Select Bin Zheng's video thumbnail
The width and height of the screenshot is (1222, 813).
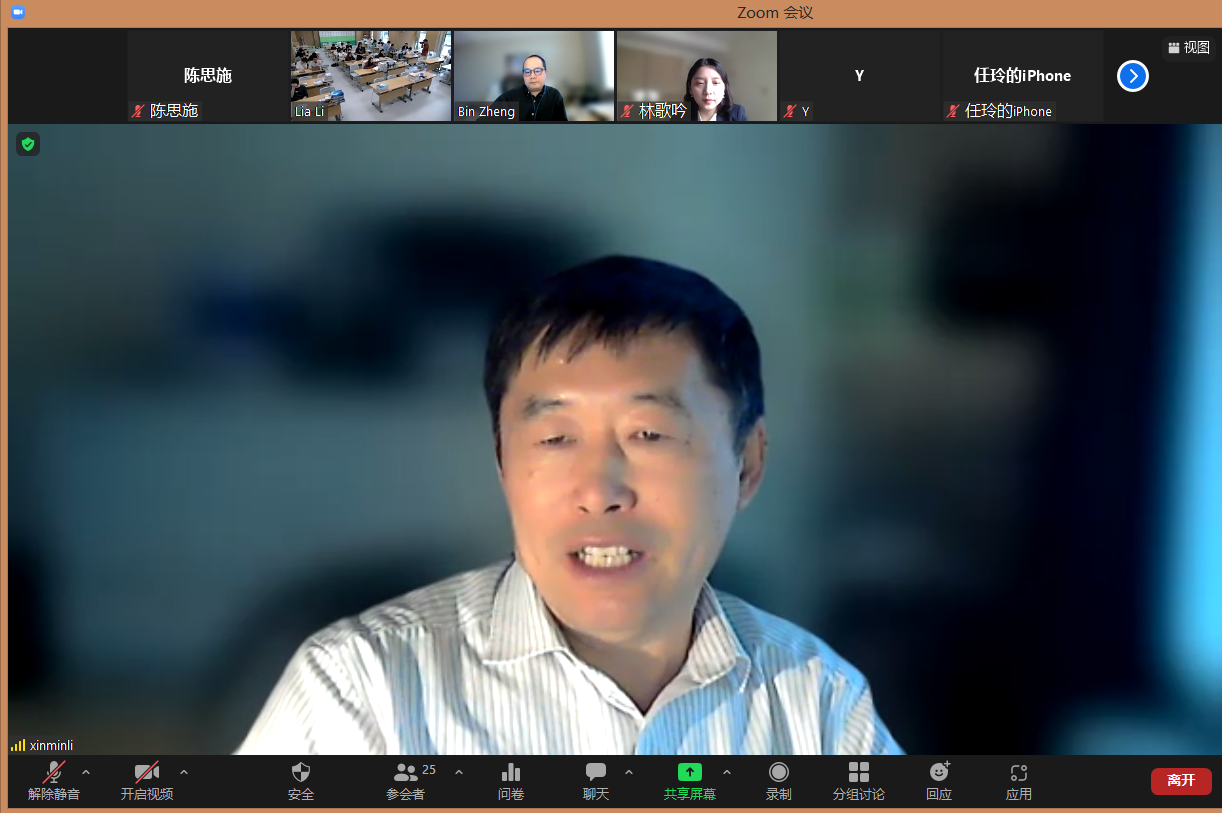(534, 76)
